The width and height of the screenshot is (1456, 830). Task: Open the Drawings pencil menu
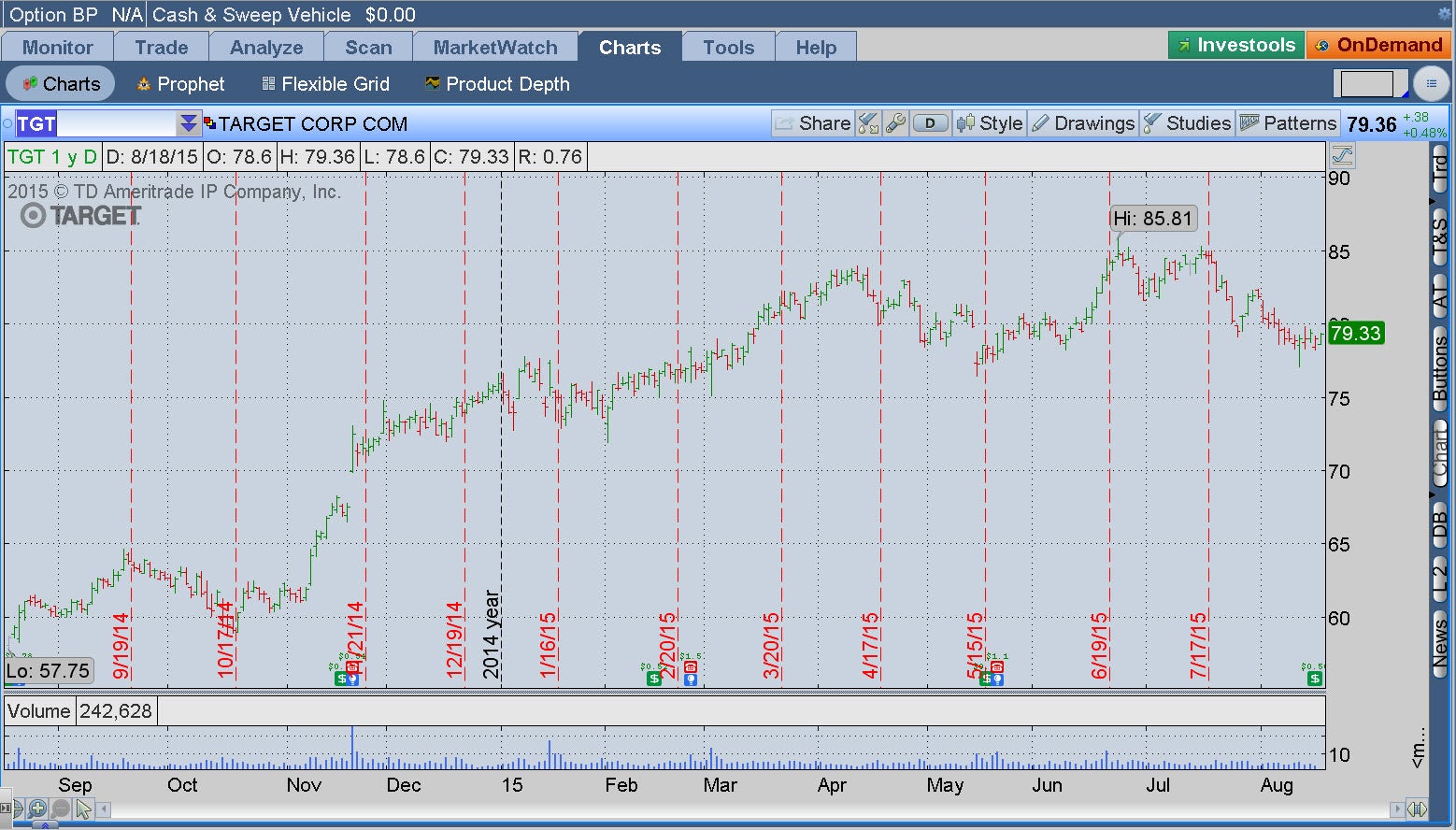click(x=1083, y=123)
